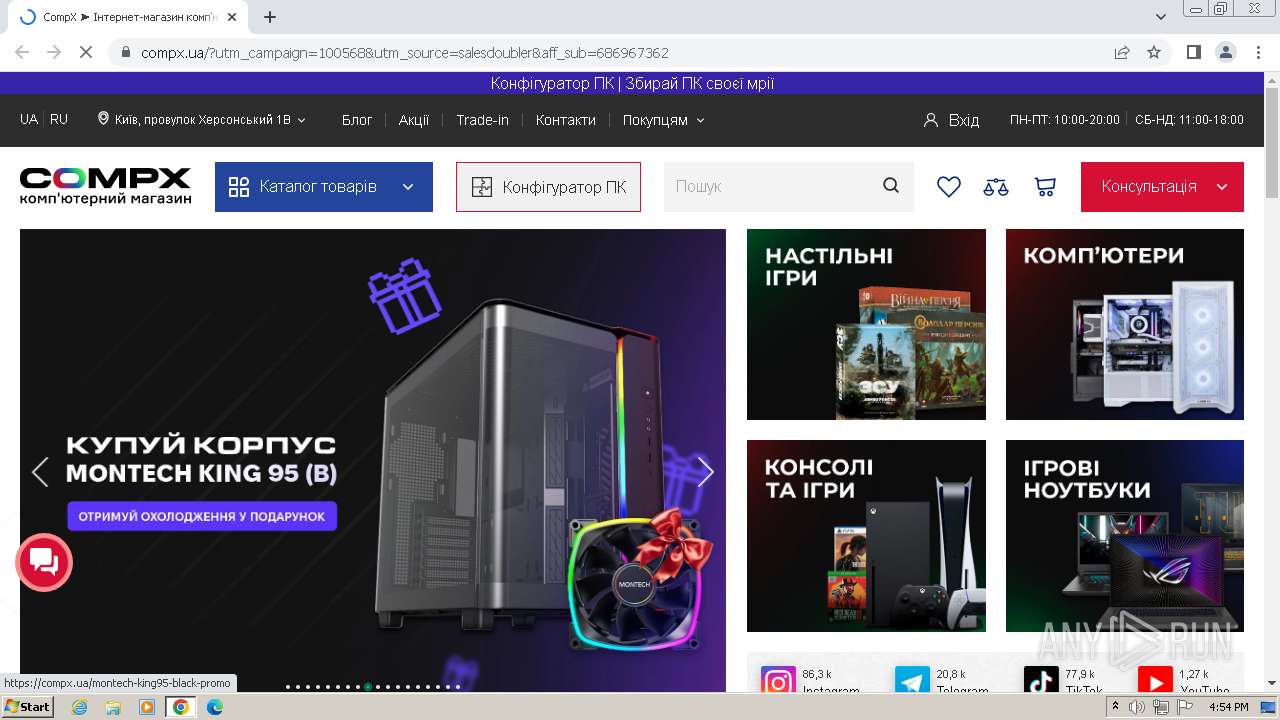The height and width of the screenshot is (720, 1280).
Task: Open the Контакти menu item
Action: click(566, 120)
